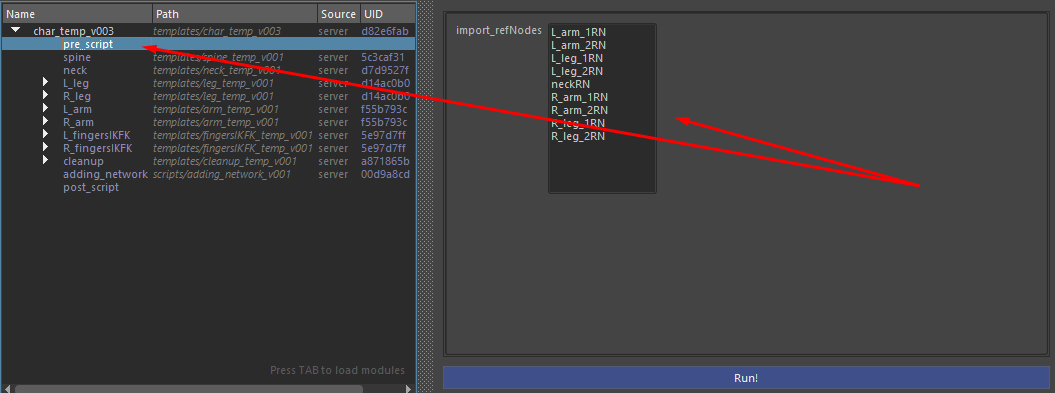Sort by the Name column header
The image size is (1055, 393).
click(77, 13)
